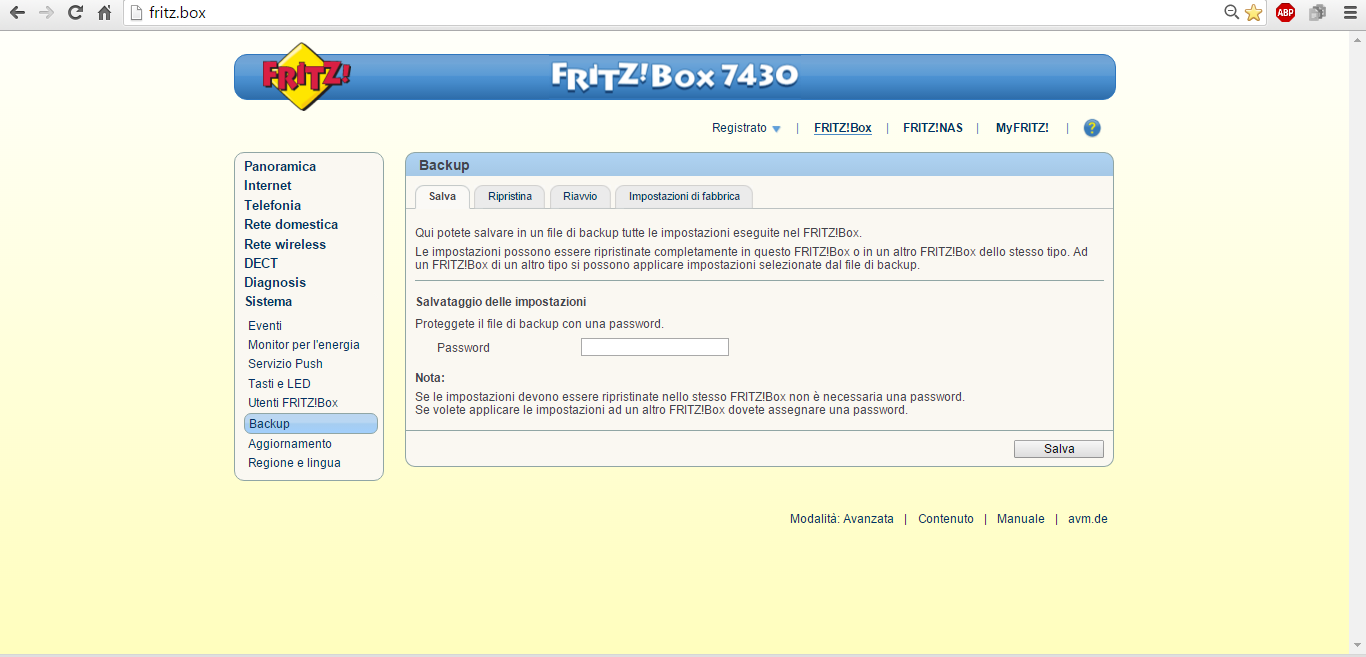Go to the MyFRITZ! link
Screen dimensions: 1366x657
point(1022,128)
